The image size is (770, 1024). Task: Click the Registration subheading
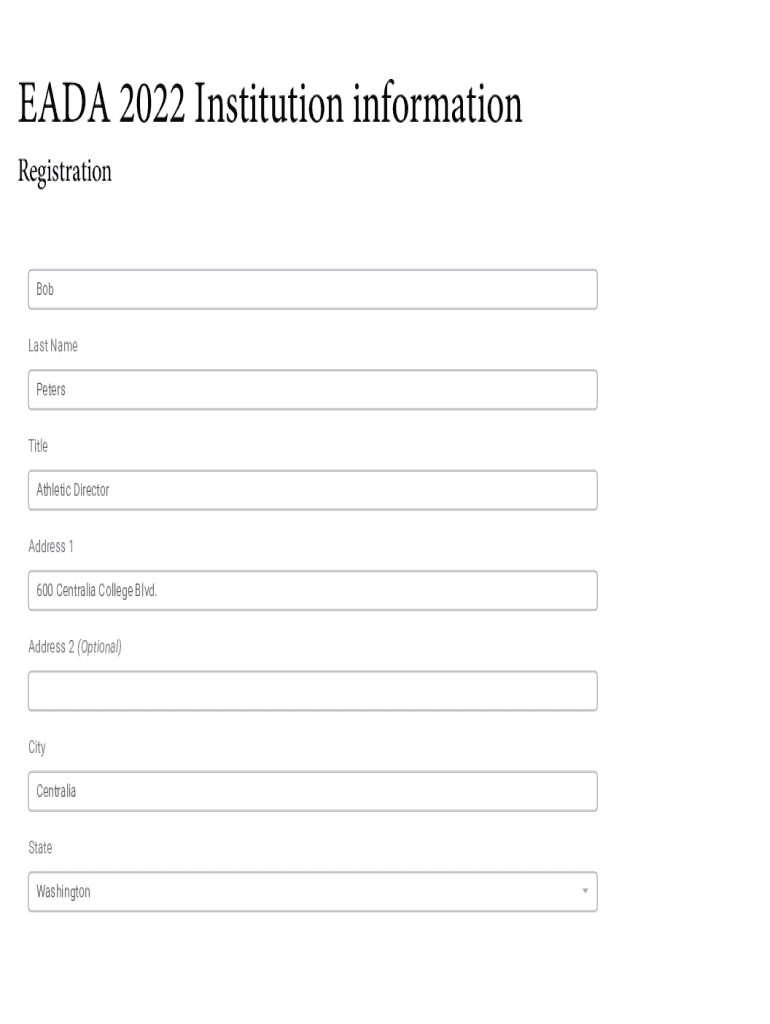click(x=65, y=171)
